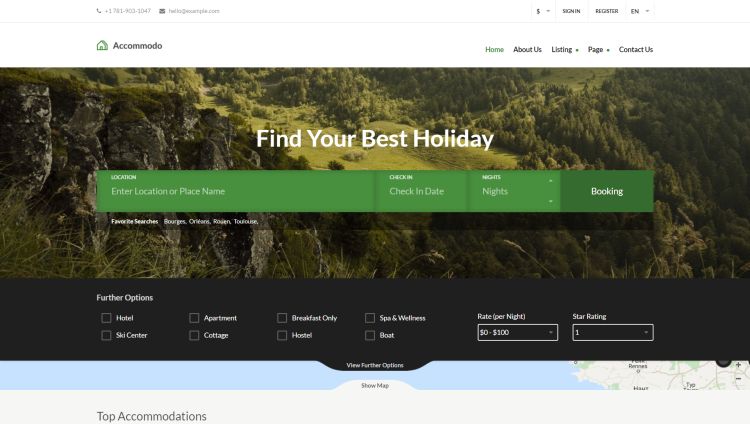The image size is (750, 424).
Task: Tick the Ski Center checkbox
Action: 106,335
